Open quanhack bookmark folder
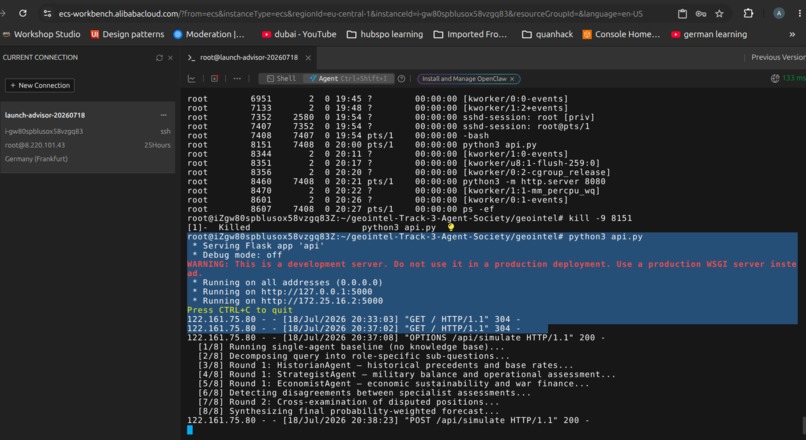The image size is (806, 440). click(x=547, y=34)
